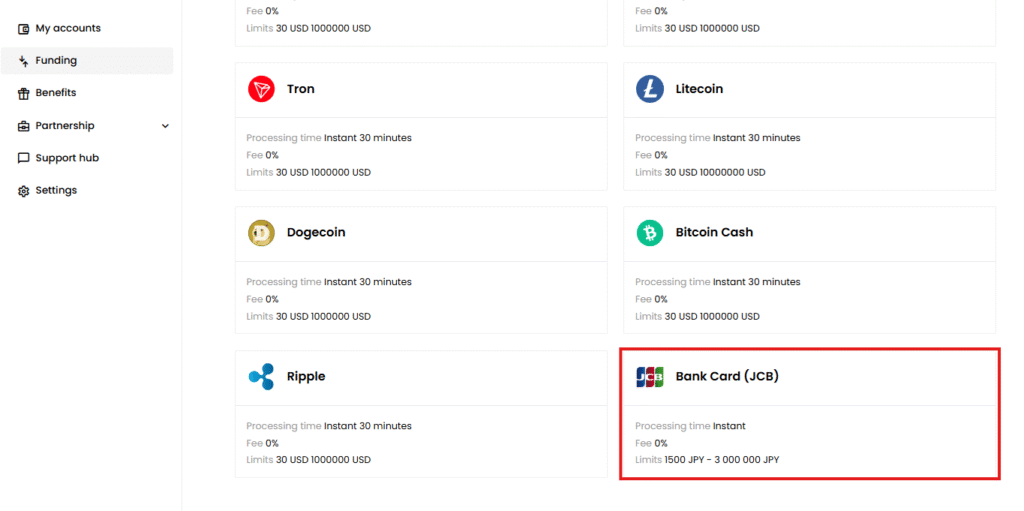Select the Tron deposit method title
Image resolution: width=1024 pixels, height=511 pixels.
tap(300, 89)
